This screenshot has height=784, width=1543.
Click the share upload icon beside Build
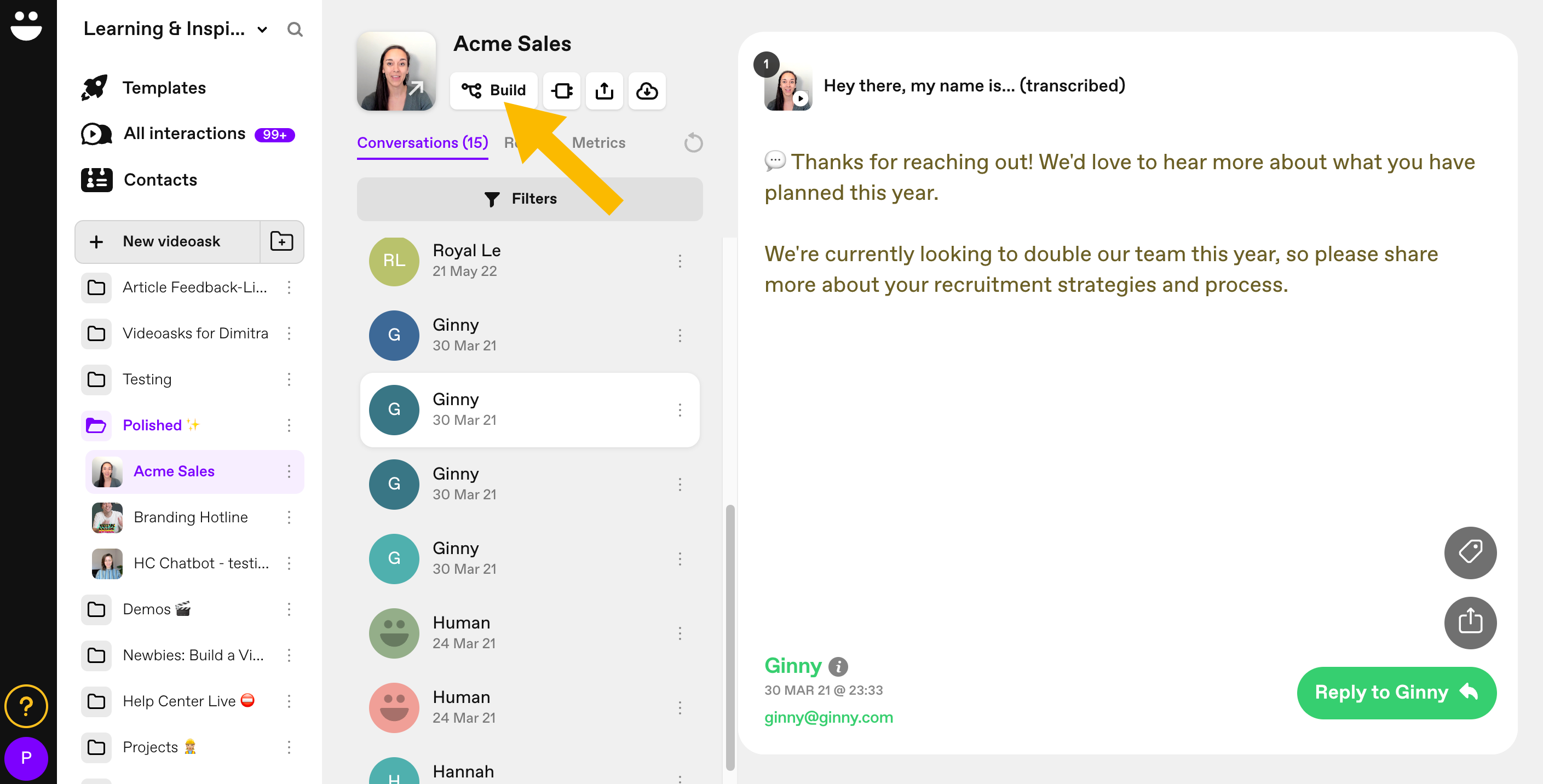point(604,90)
